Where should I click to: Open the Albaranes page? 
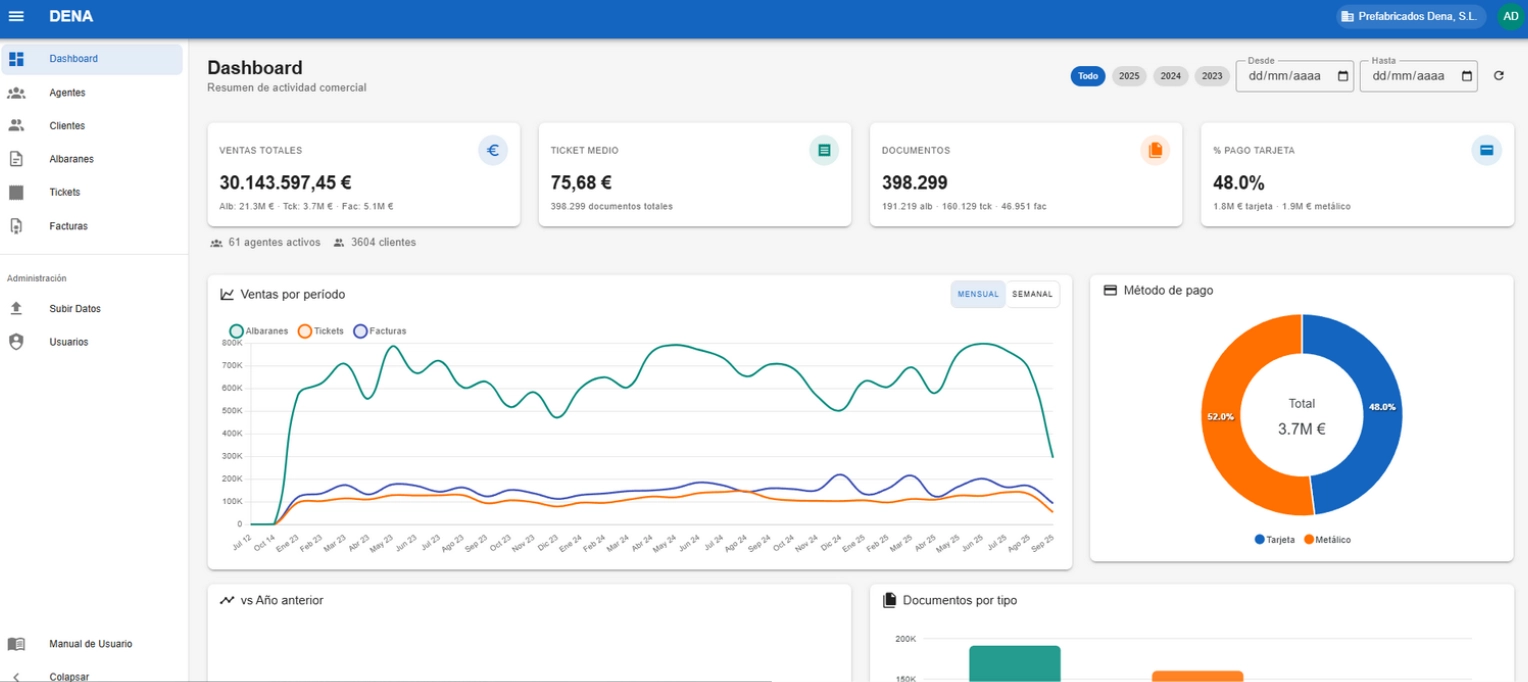[92, 159]
